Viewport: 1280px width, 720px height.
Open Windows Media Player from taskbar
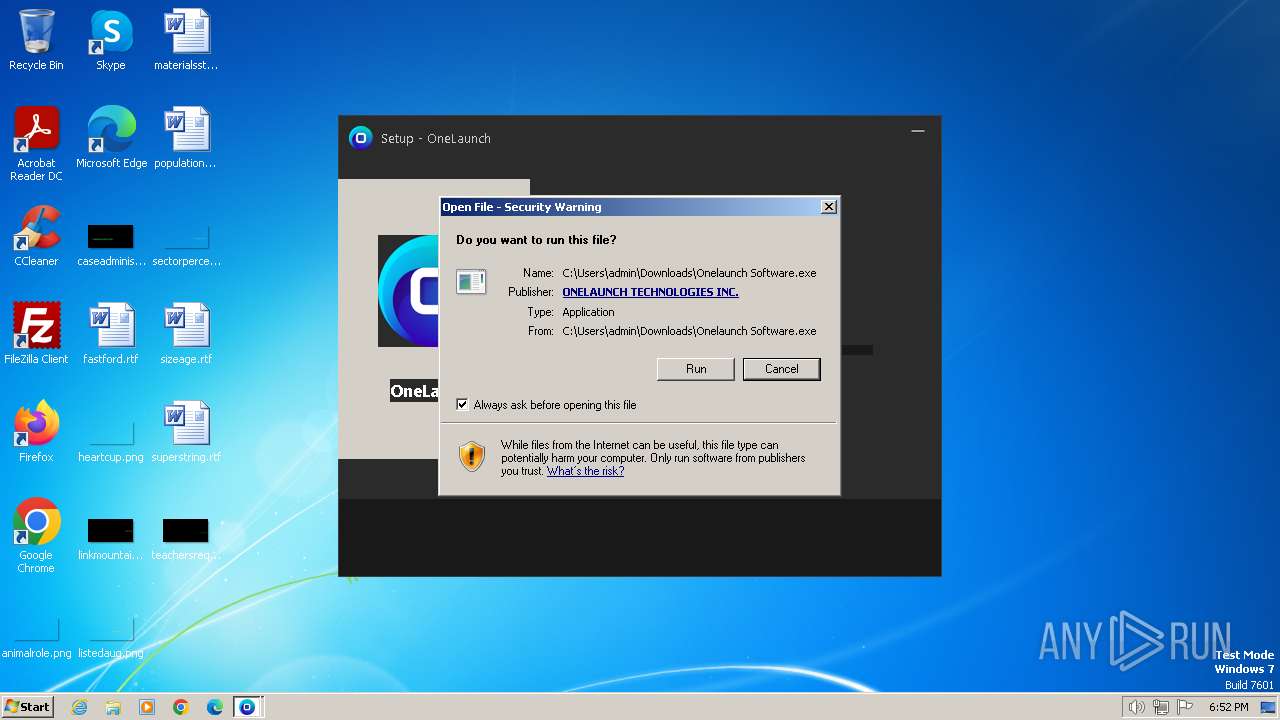coord(147,707)
